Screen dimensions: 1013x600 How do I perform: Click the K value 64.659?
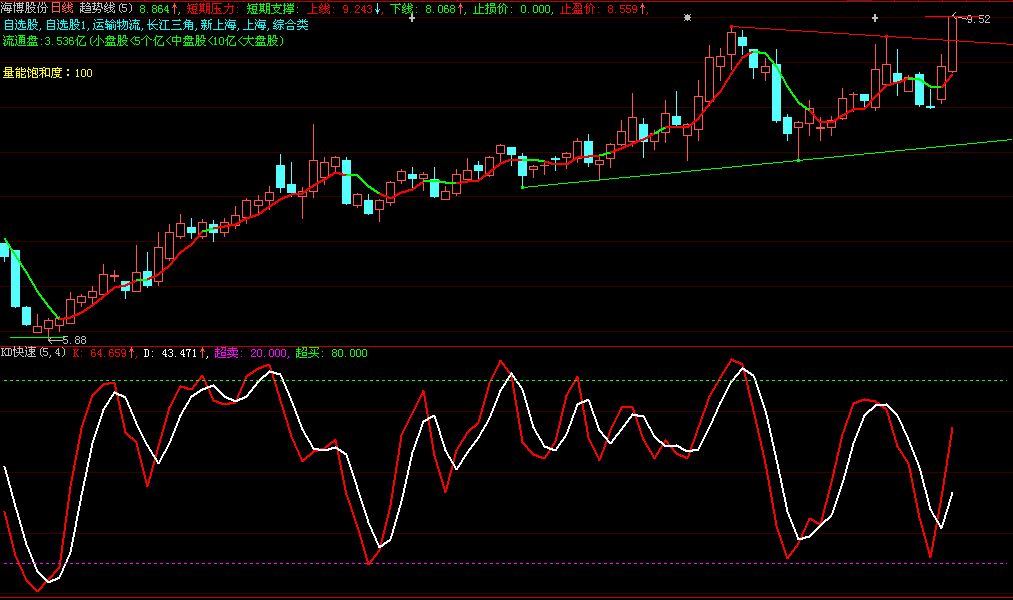(109, 353)
